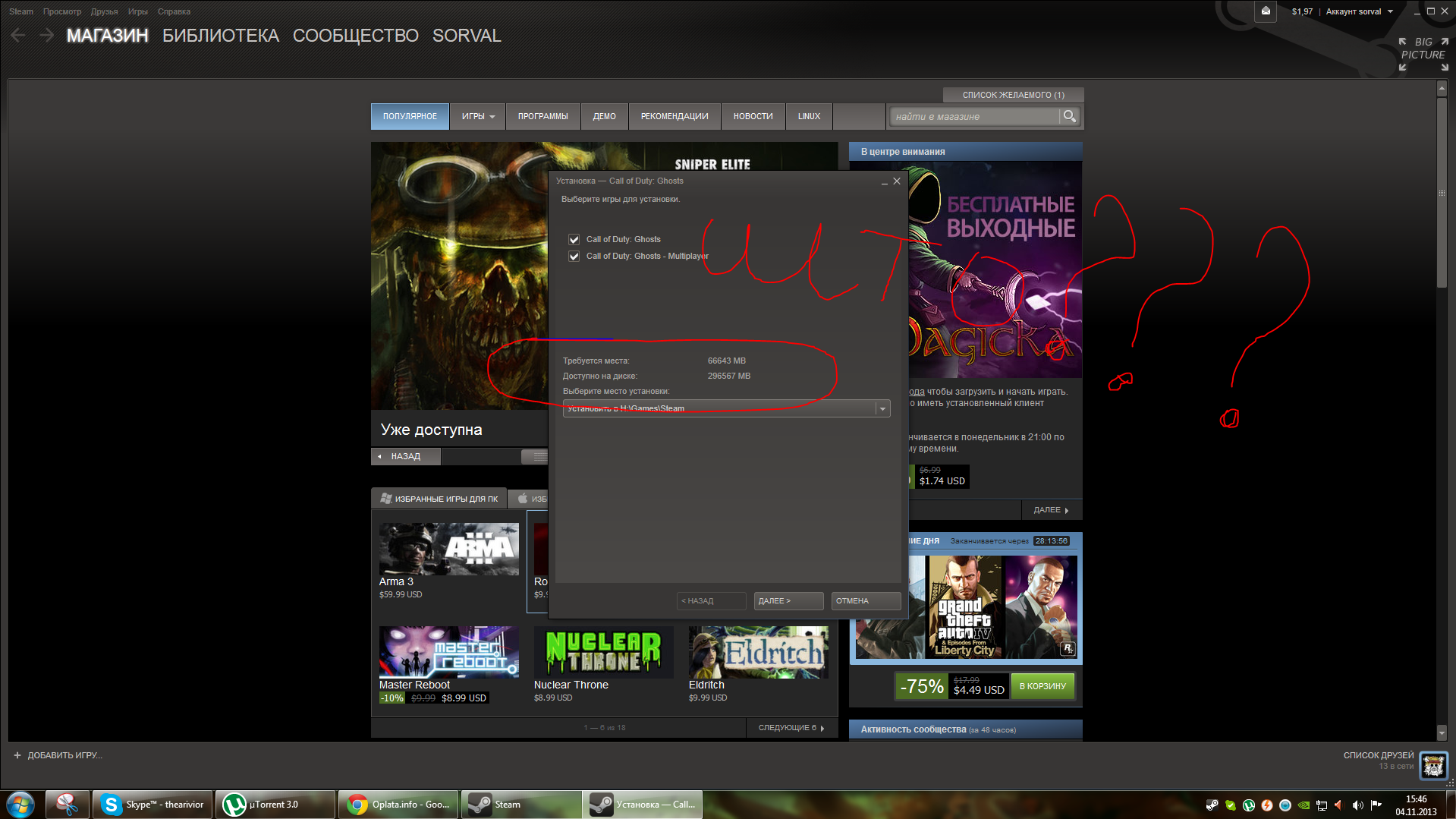
Task: Click the NVIDIA tray icon
Action: tap(1303, 805)
